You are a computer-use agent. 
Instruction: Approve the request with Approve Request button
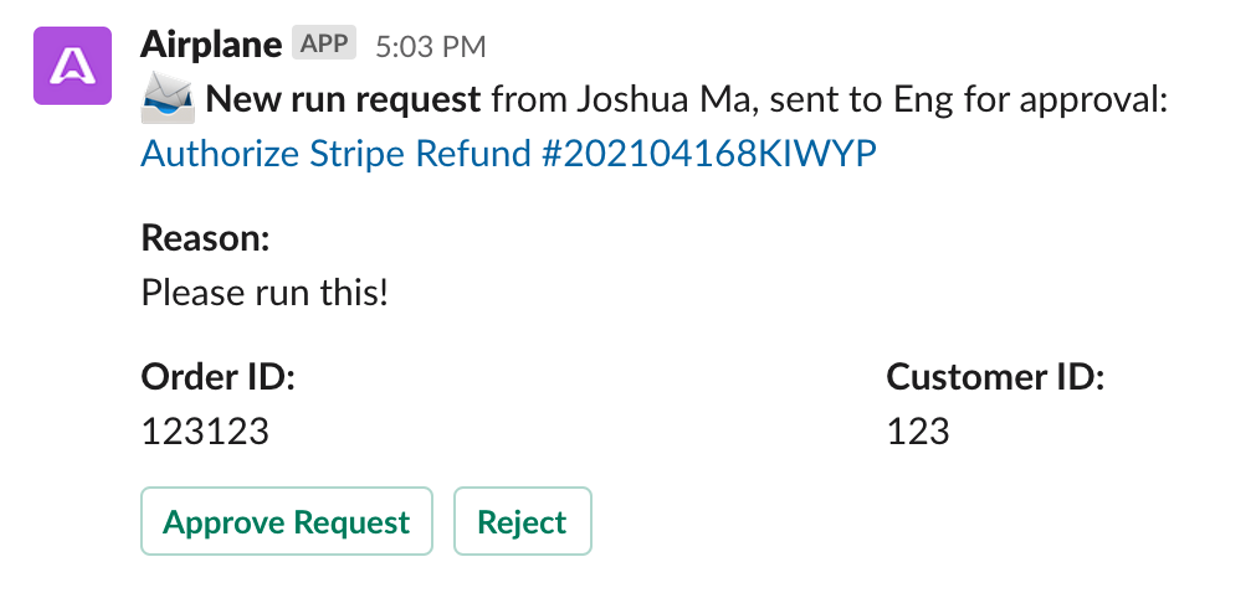click(x=286, y=521)
